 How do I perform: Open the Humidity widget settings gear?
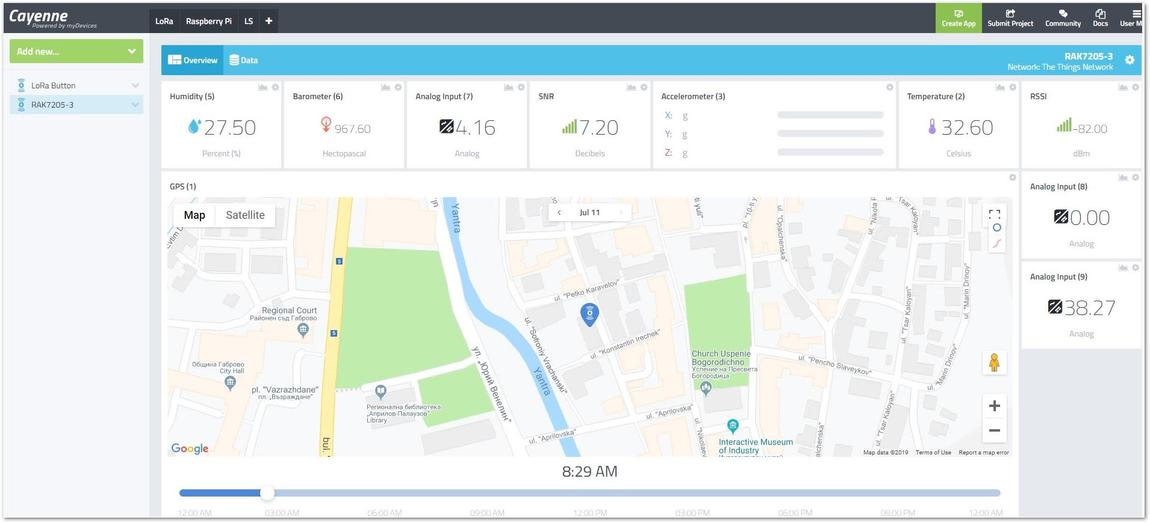coord(275,87)
